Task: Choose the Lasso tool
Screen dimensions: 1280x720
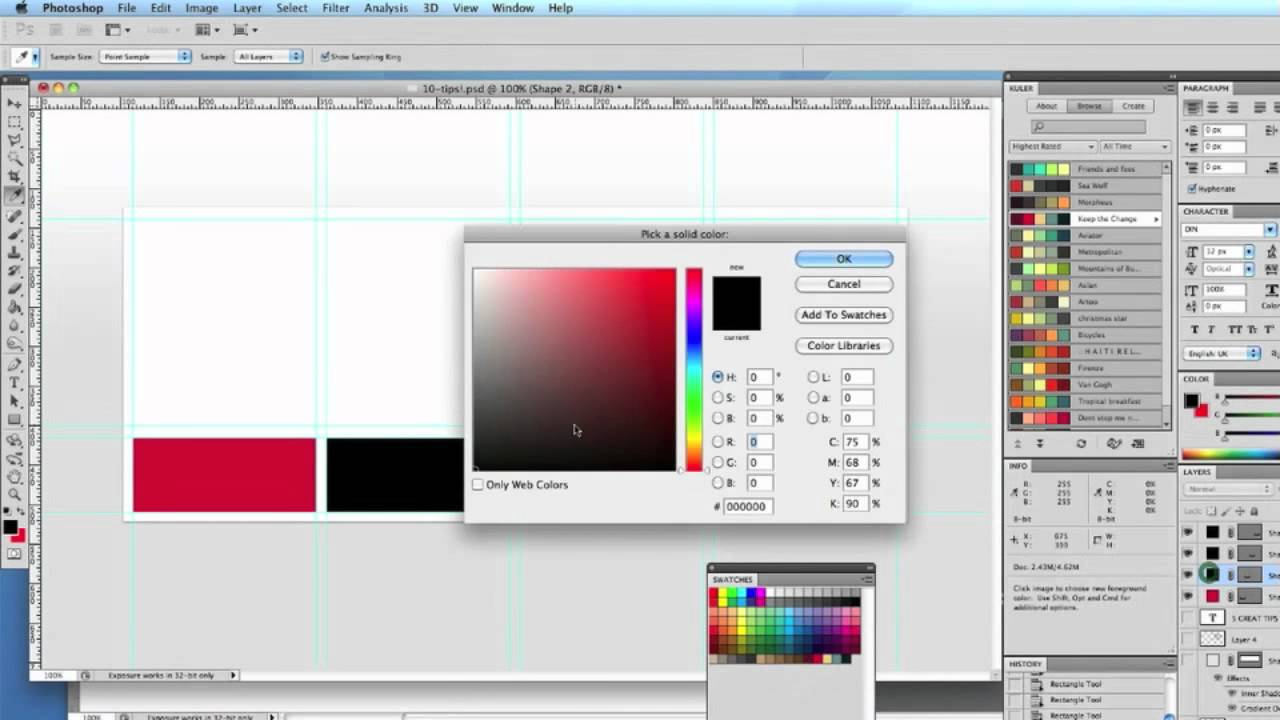Action: [14, 140]
